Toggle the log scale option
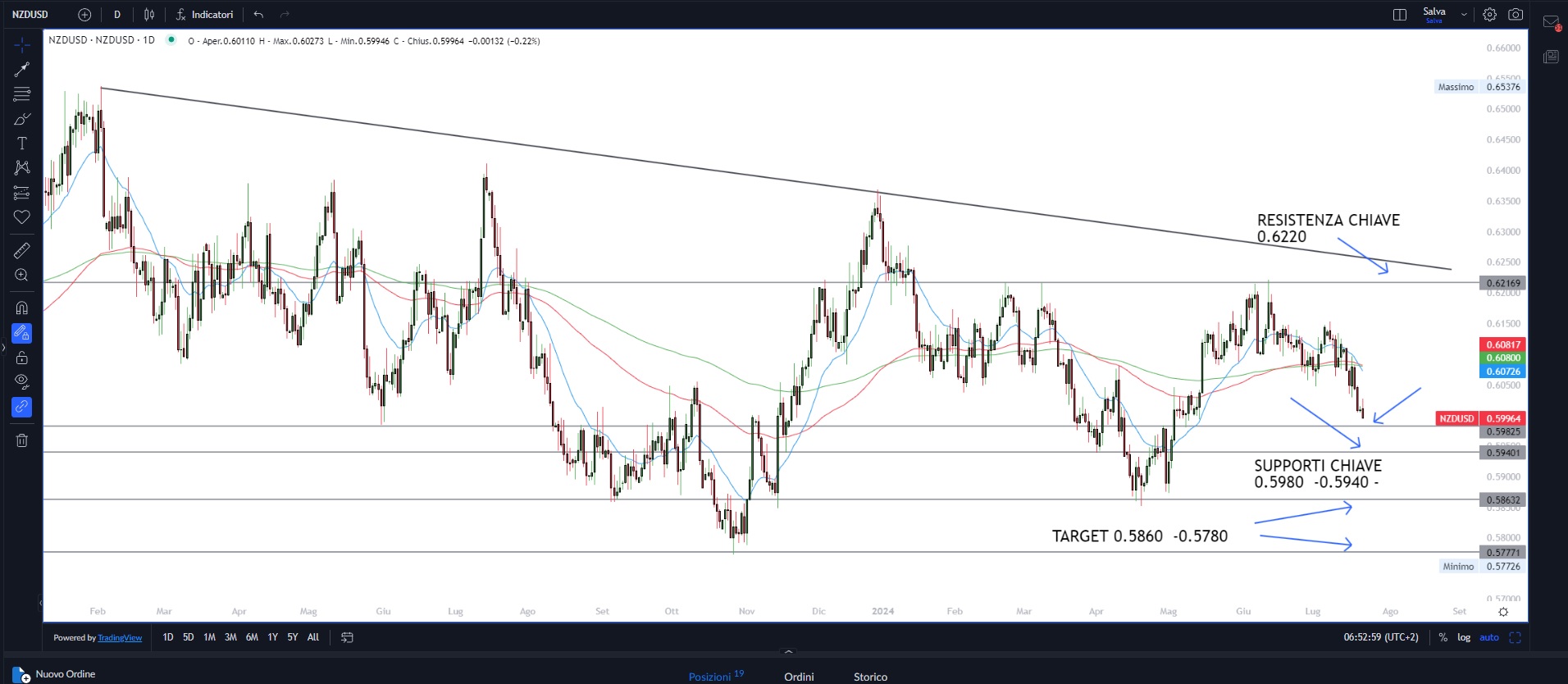The width and height of the screenshot is (1568, 684). point(1463,637)
